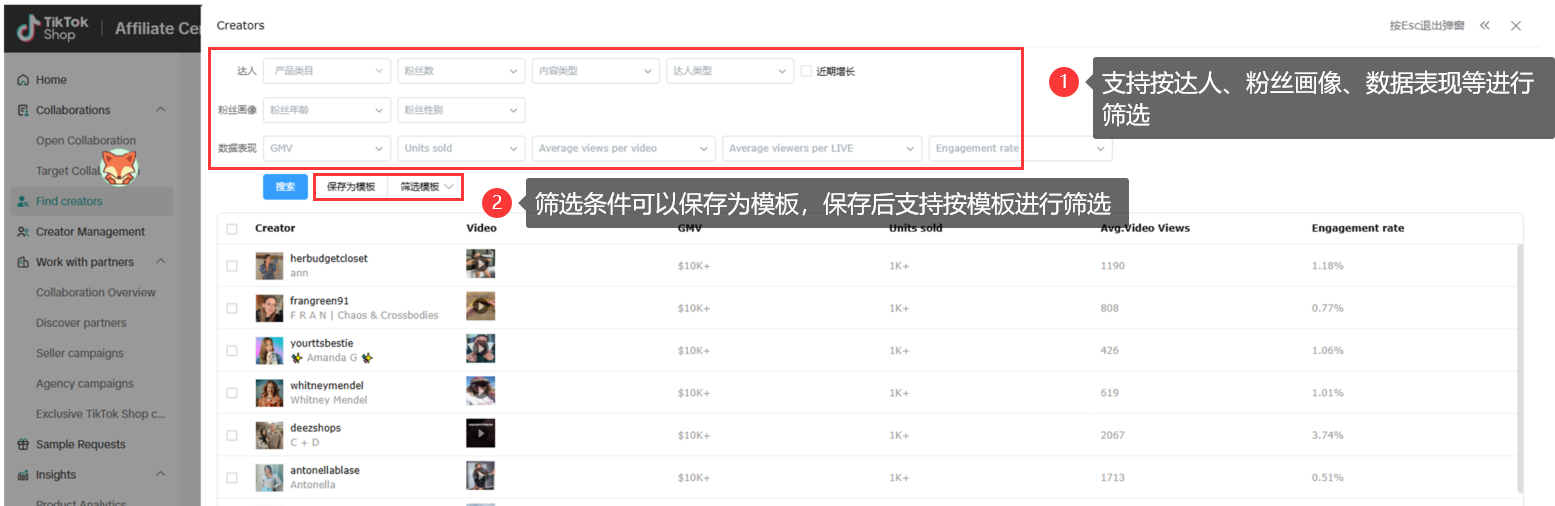Click the Find creators sidebar icon

(23, 201)
